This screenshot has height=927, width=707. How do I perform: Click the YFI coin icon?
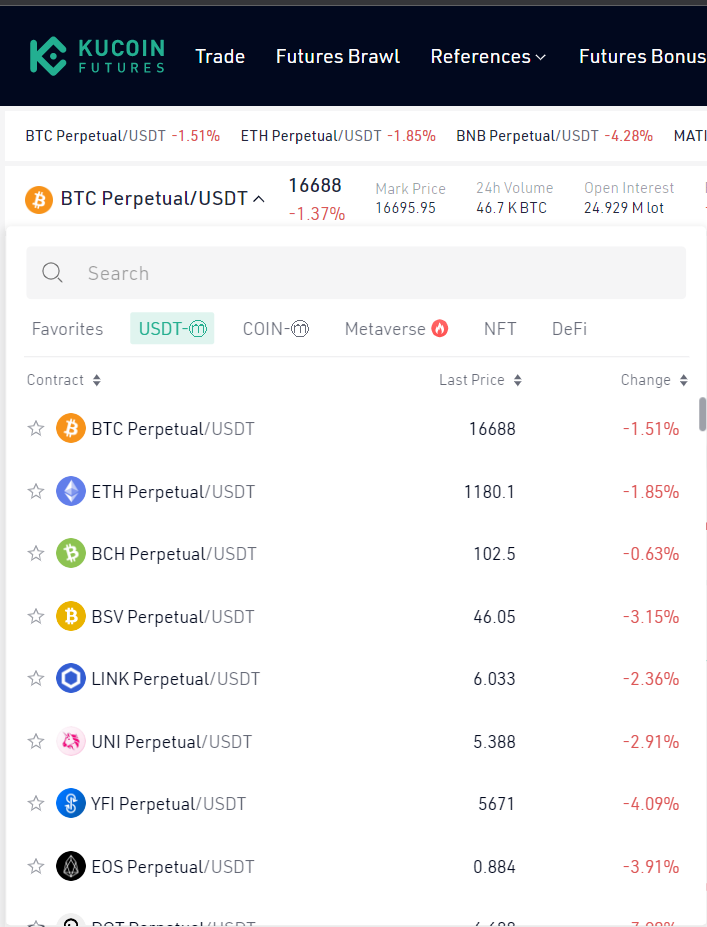pyautogui.click(x=71, y=803)
